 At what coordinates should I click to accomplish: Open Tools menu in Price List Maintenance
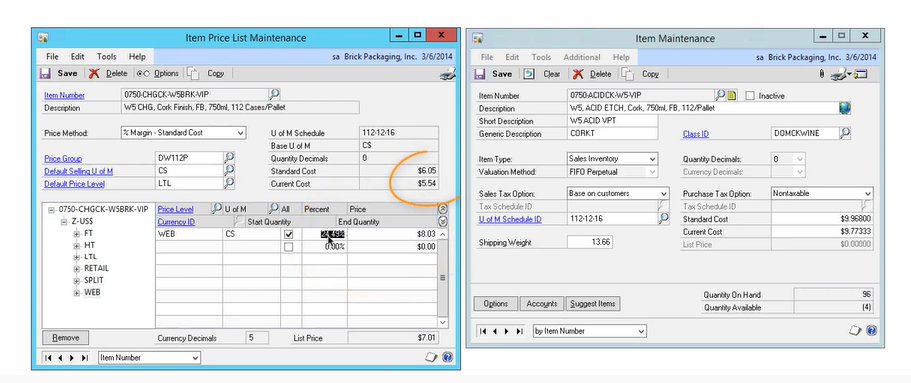tap(107, 56)
